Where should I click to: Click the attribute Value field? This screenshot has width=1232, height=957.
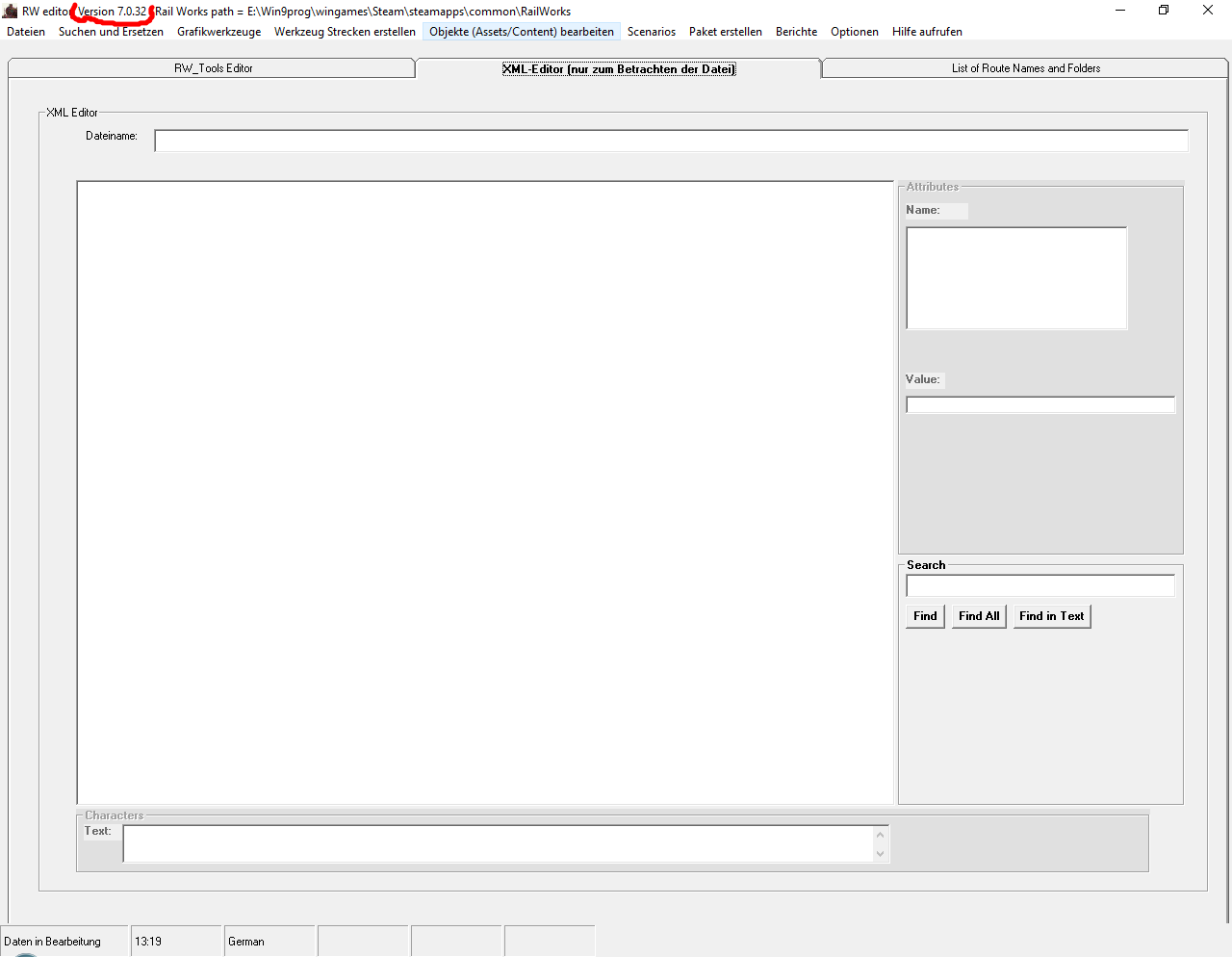click(1040, 405)
